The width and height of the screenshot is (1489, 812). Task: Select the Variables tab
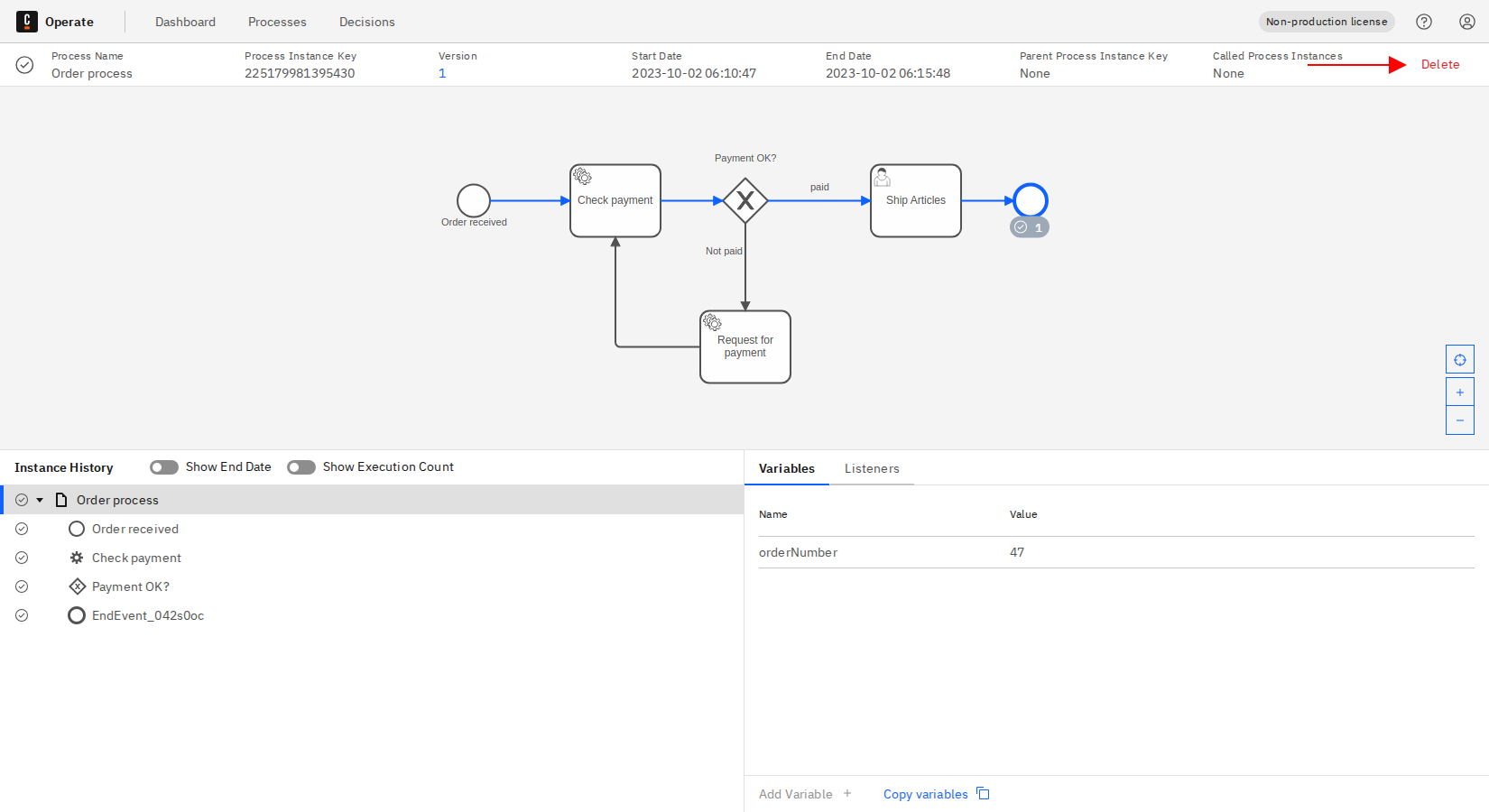(x=786, y=468)
